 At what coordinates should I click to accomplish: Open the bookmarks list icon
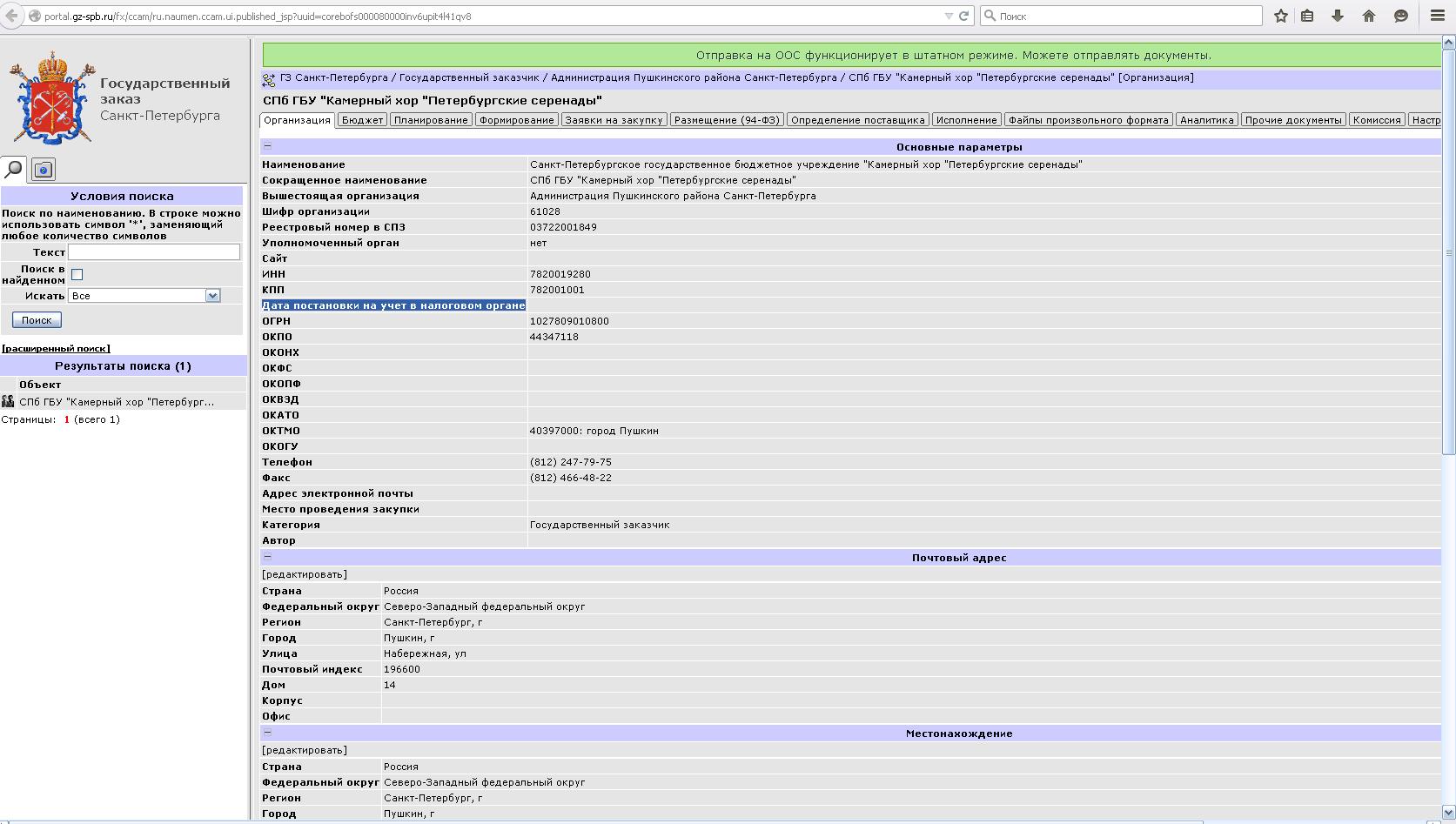point(1307,16)
